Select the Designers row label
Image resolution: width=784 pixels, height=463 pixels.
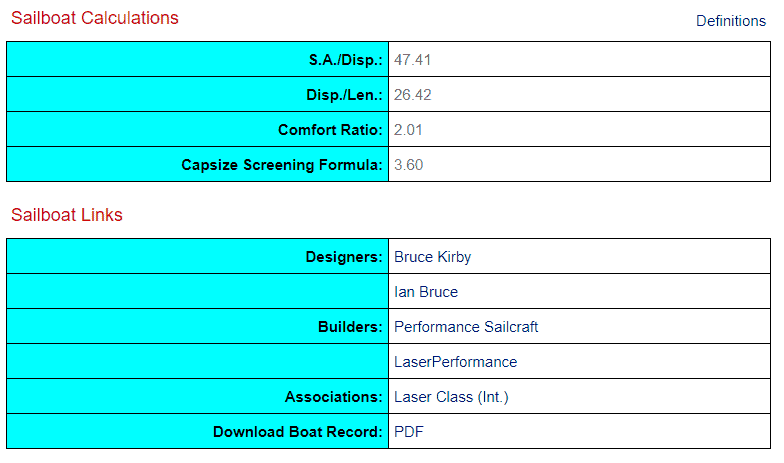[x=344, y=257]
